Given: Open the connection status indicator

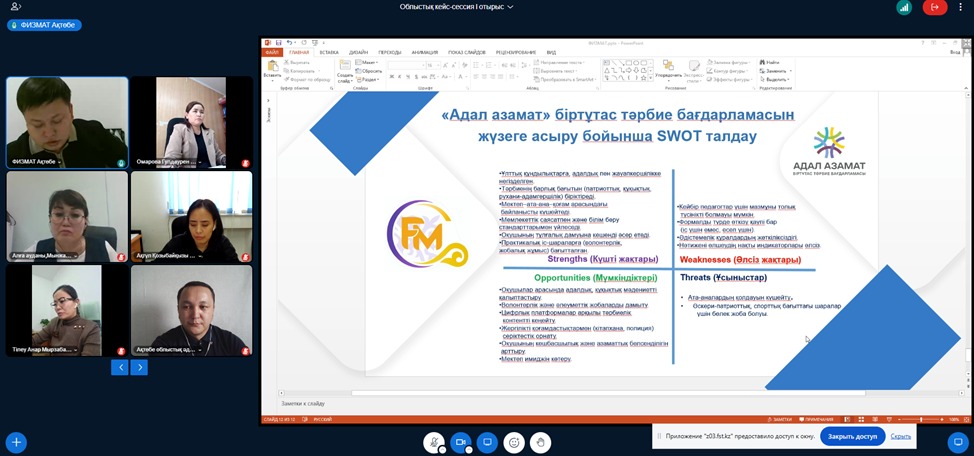Looking at the screenshot, I should pos(905,7).
